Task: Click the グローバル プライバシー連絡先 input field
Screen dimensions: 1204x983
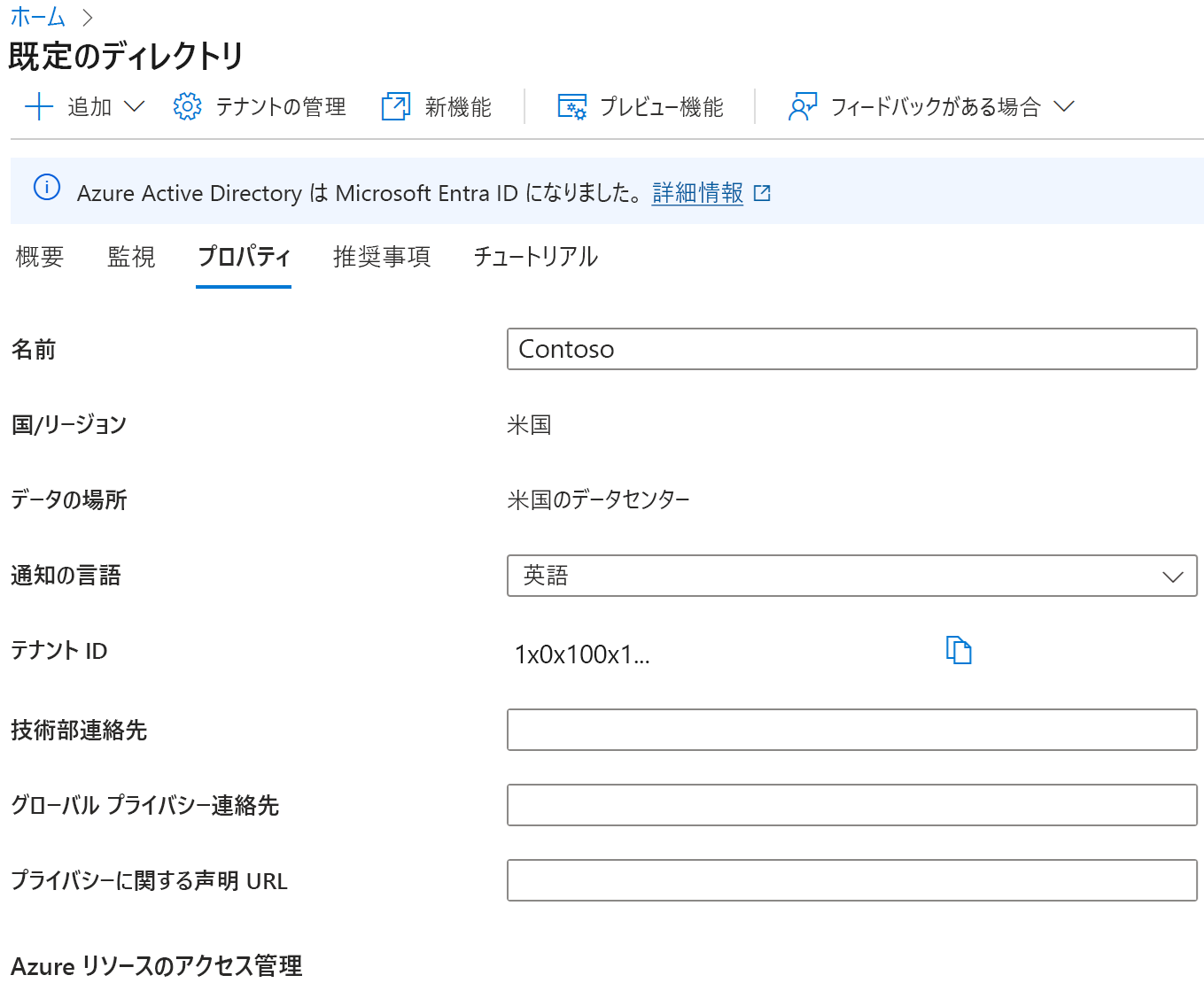Action: 851,805
